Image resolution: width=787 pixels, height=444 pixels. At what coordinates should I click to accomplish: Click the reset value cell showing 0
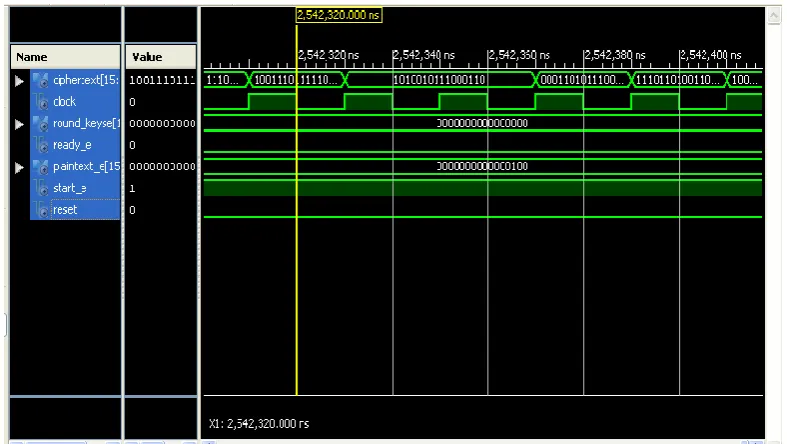132,210
